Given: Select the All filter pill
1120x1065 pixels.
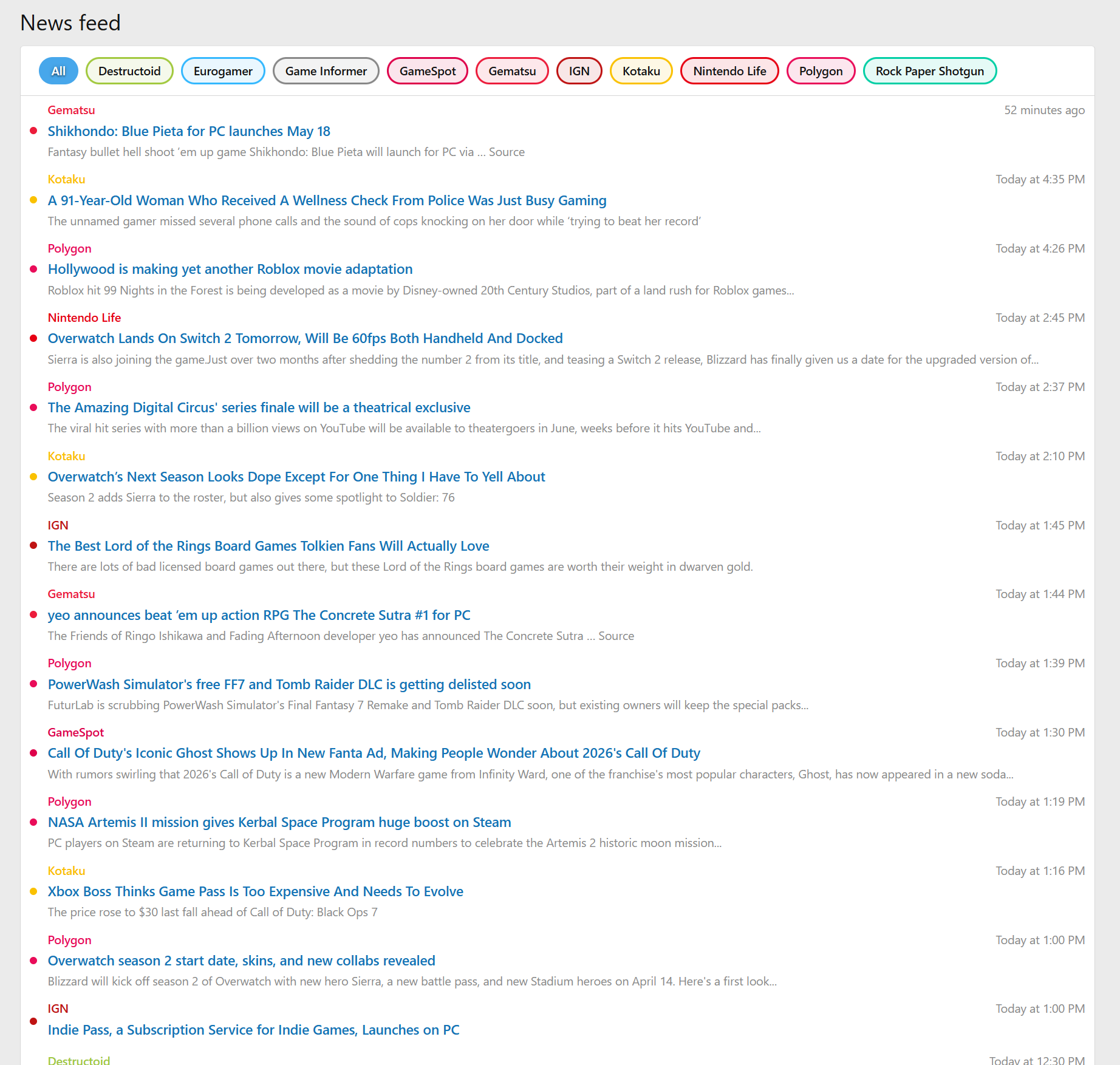Looking at the screenshot, I should click(x=58, y=71).
